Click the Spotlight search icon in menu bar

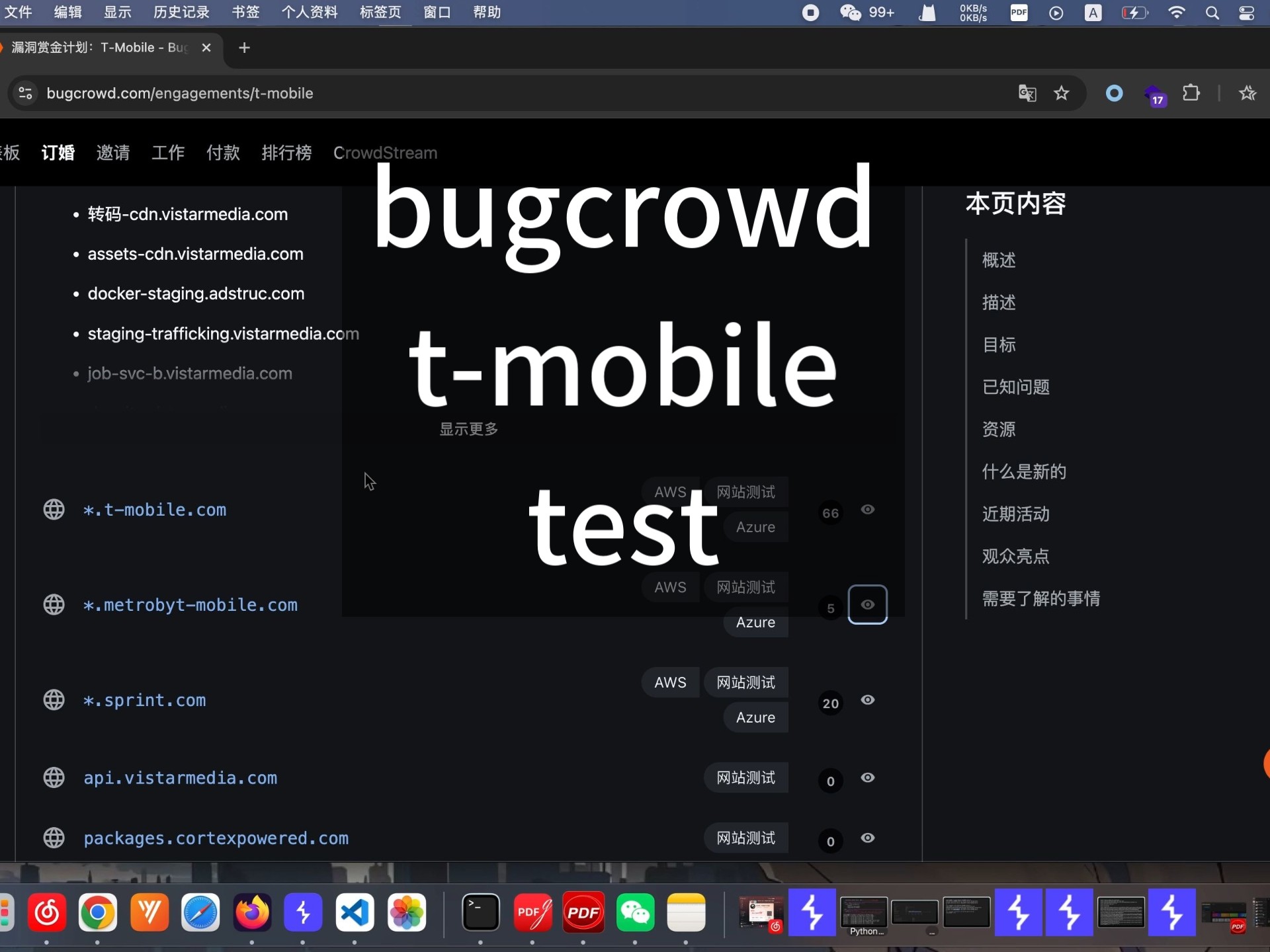1212,13
